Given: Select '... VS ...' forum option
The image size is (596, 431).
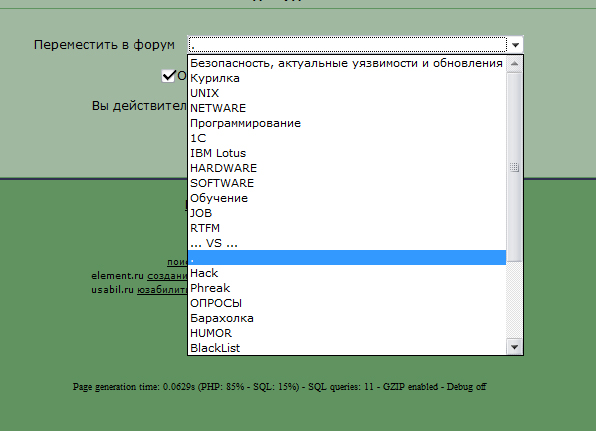Looking at the screenshot, I should (x=347, y=243).
